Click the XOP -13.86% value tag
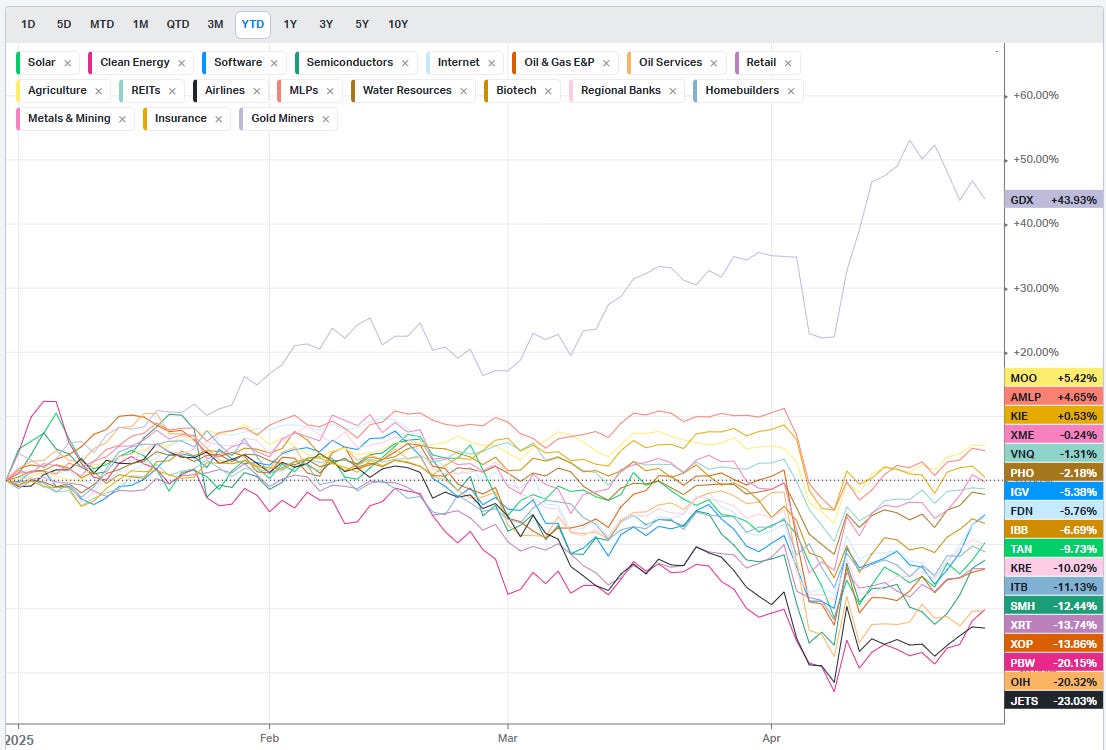 click(x=1054, y=644)
